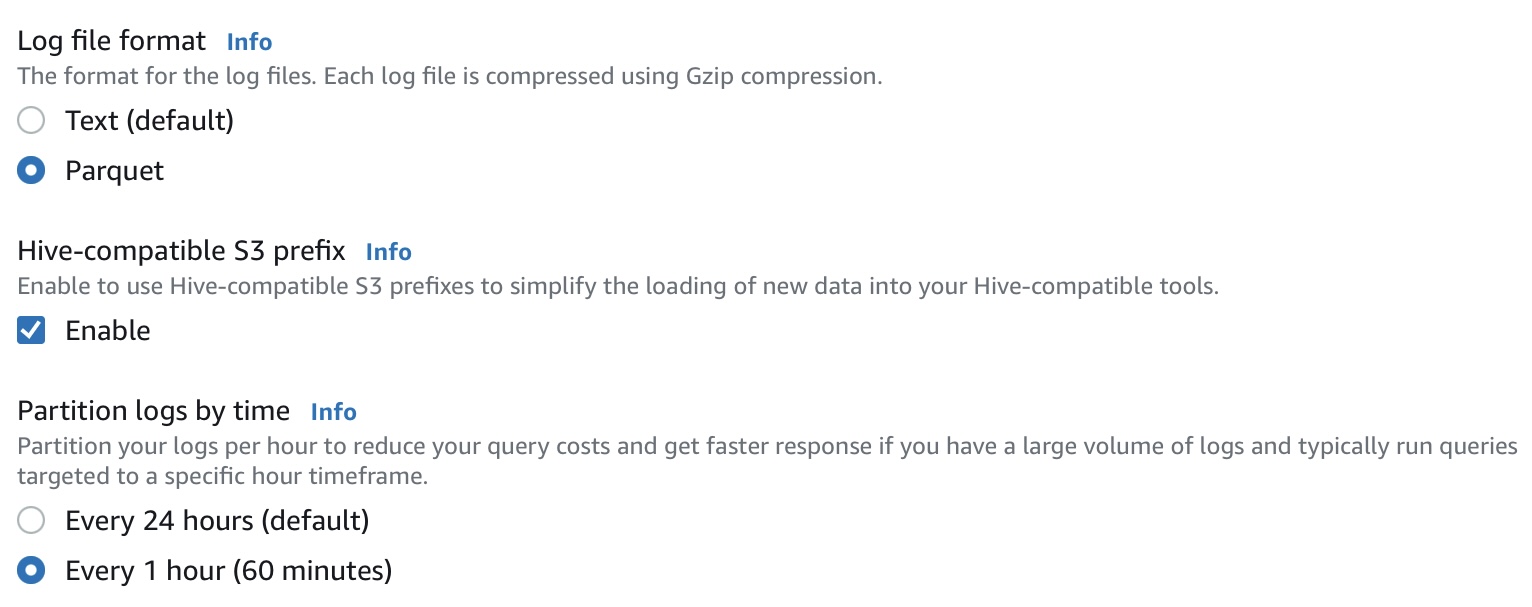1532x607 pixels.
Task: Click the "Every 1 hour (60 minutes)" label
Action: (228, 571)
